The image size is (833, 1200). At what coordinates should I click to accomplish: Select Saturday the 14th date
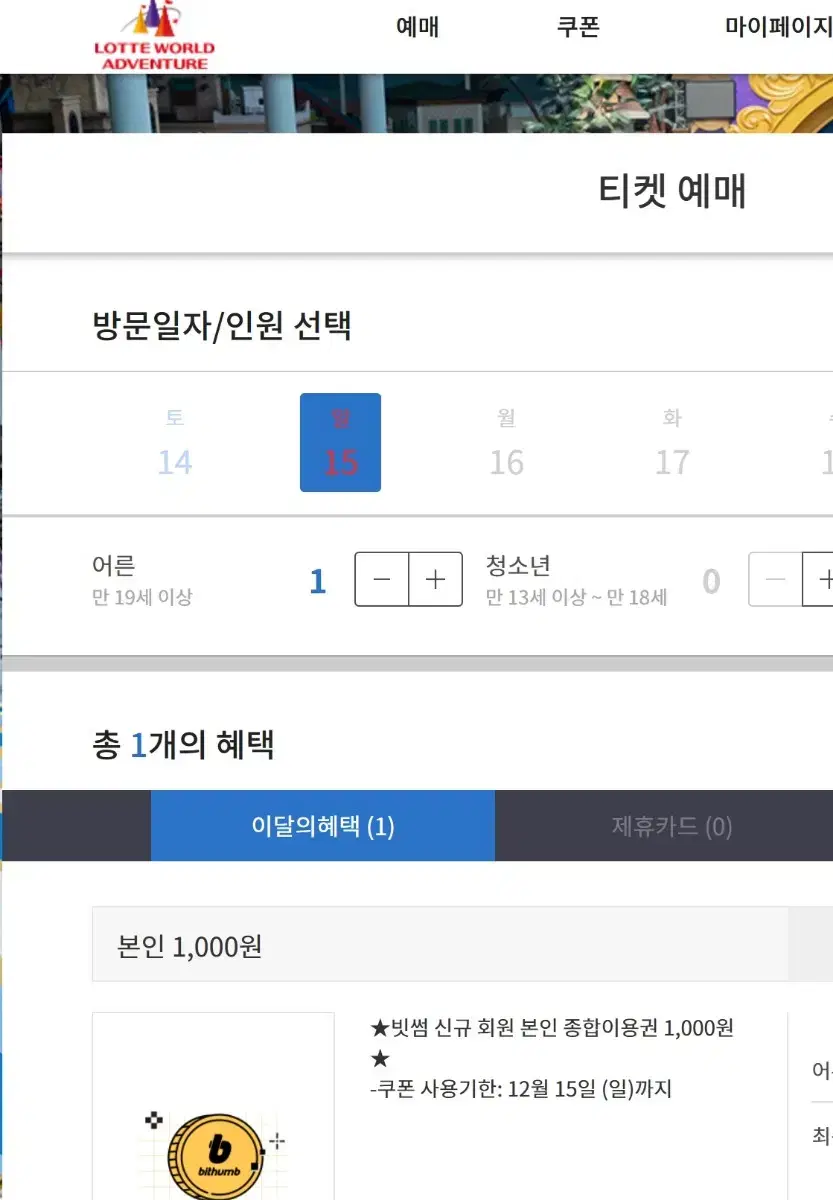tap(175, 442)
